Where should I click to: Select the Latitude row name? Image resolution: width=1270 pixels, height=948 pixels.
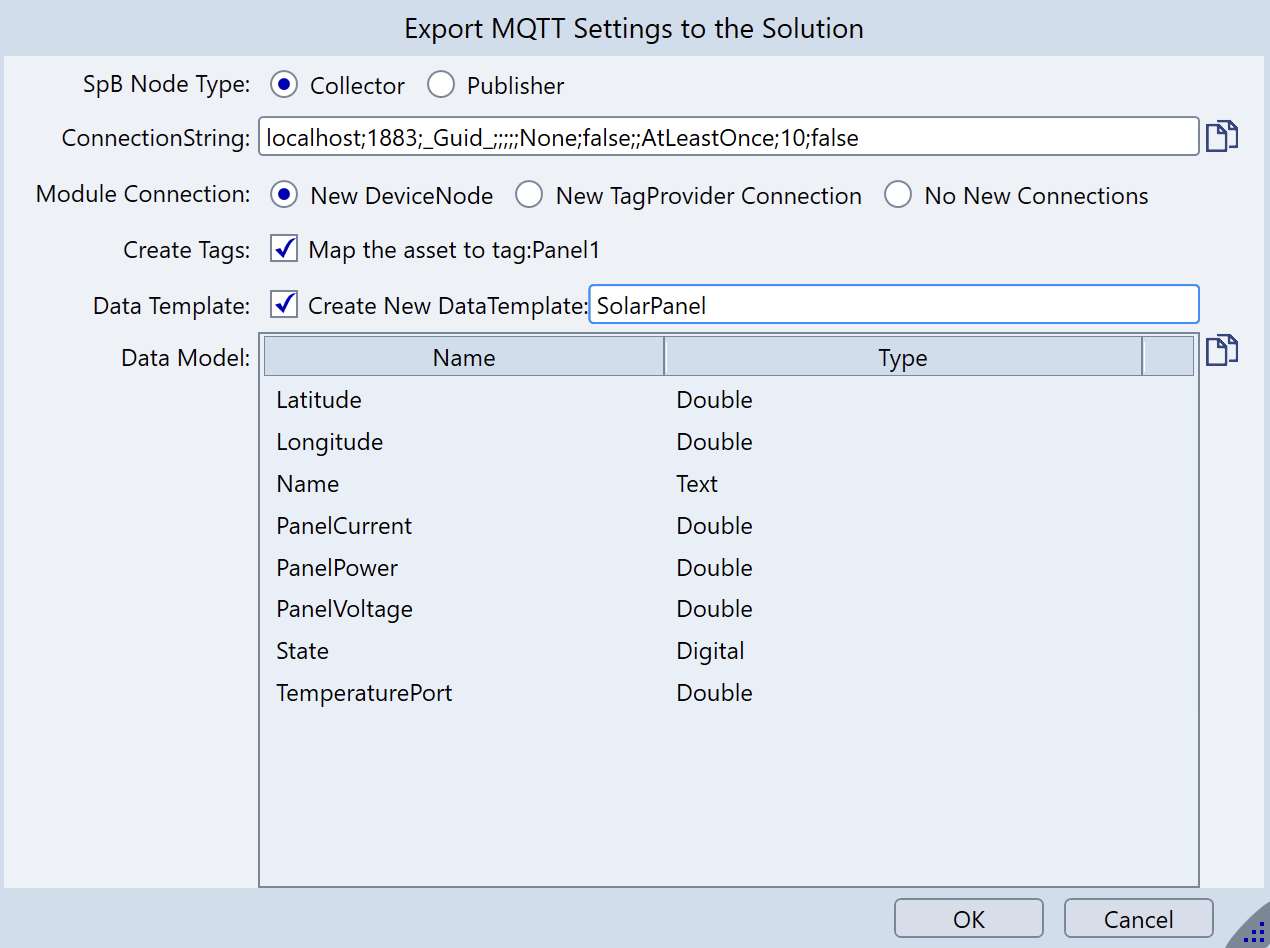pos(319,400)
